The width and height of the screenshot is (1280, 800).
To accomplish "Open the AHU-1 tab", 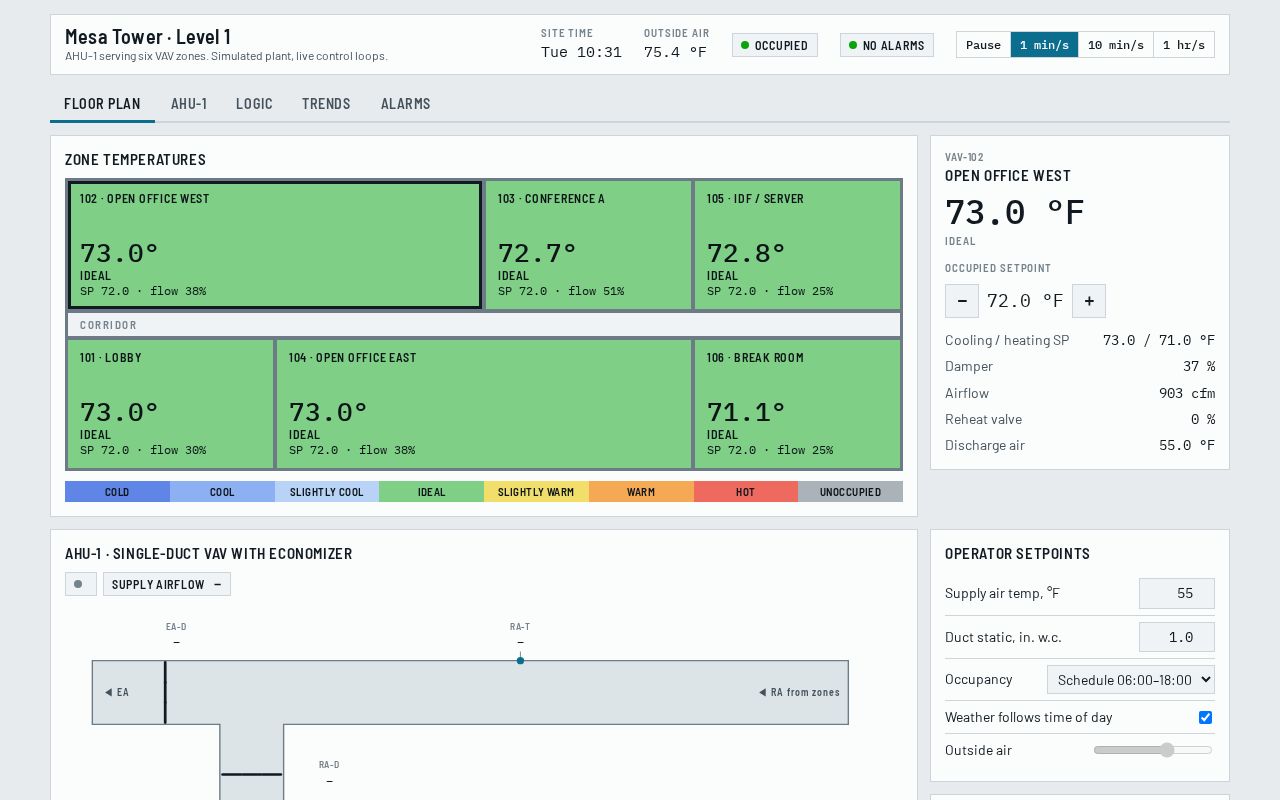I will 189,104.
